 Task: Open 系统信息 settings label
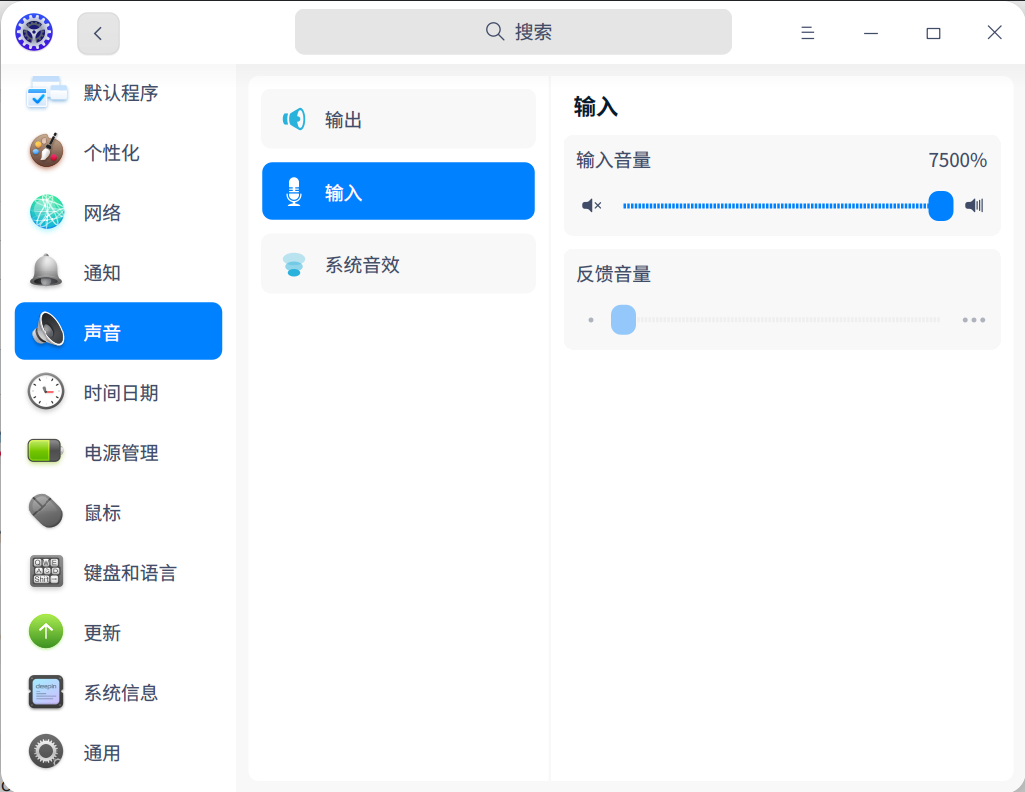click(121, 693)
